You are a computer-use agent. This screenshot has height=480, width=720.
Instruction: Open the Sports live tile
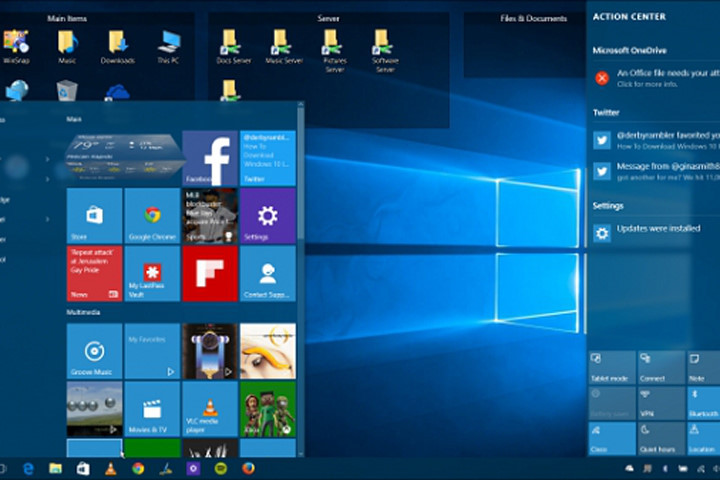coord(210,215)
